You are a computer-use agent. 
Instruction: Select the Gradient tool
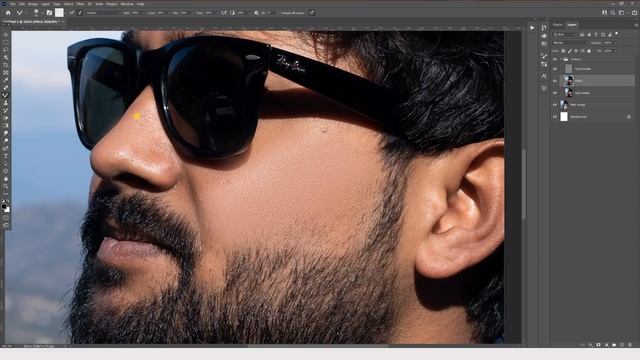pyautogui.click(x=6, y=126)
